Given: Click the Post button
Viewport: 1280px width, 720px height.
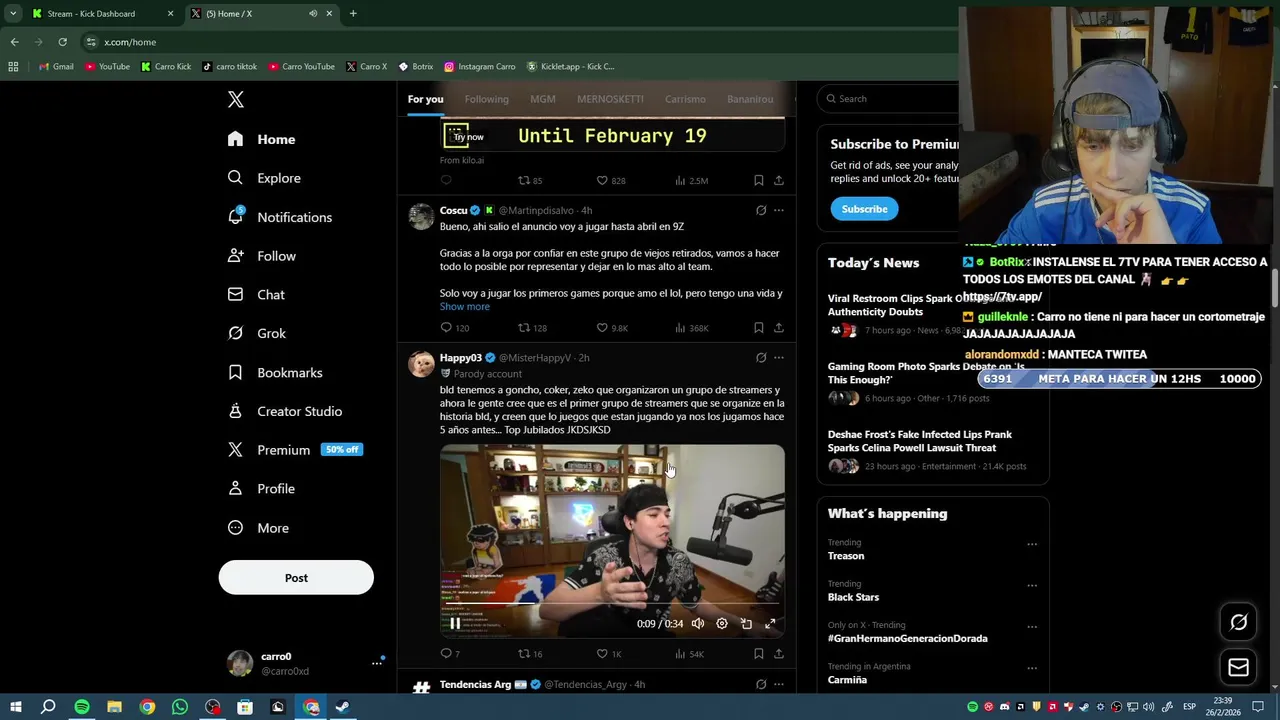Looking at the screenshot, I should pos(296,578).
